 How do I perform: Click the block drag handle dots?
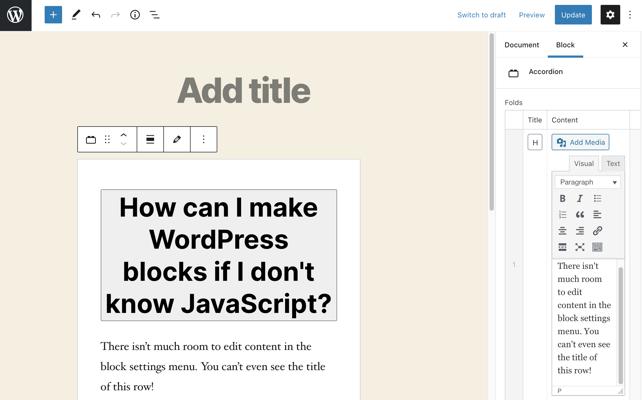pyautogui.click(x=107, y=140)
